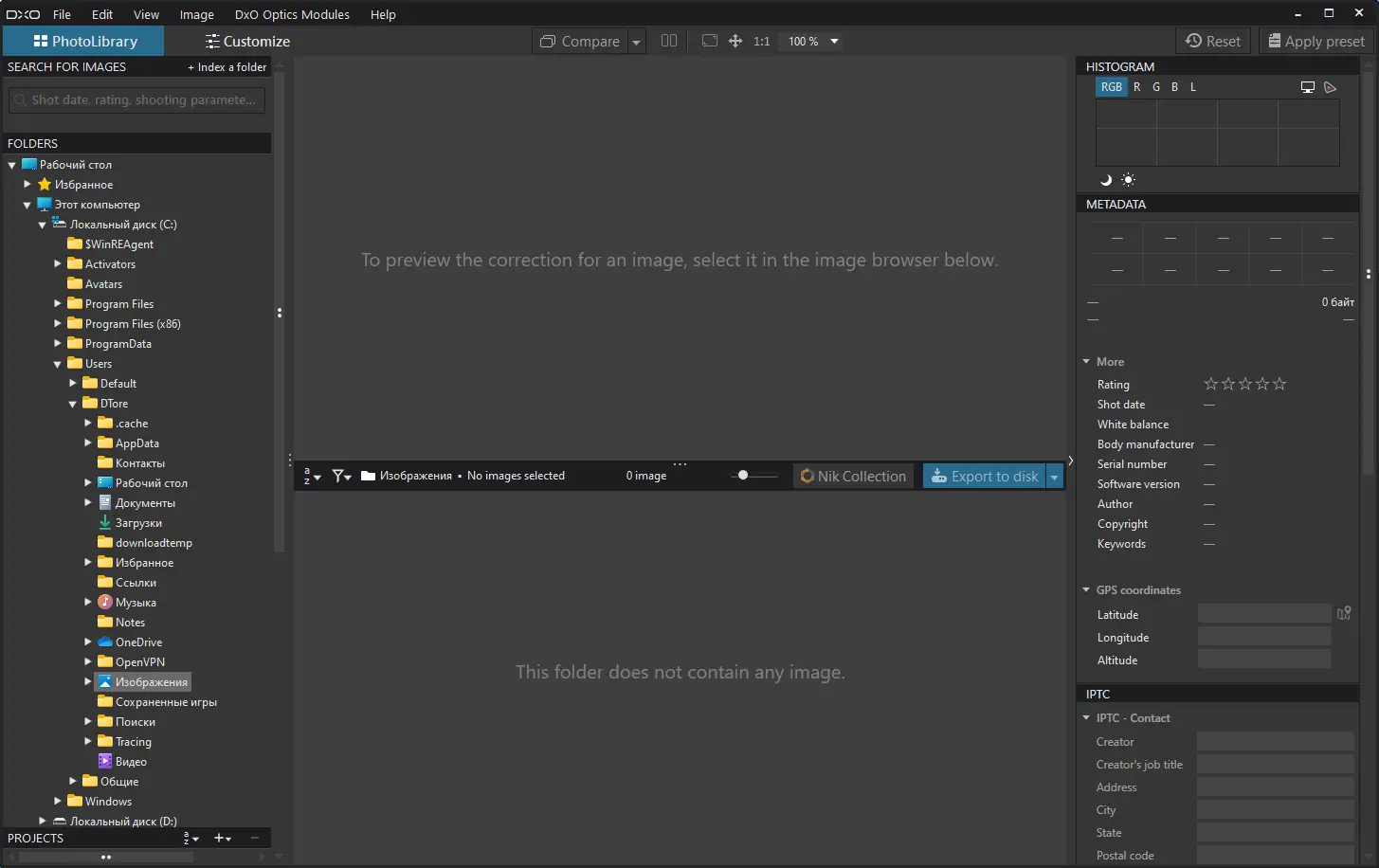Open the View menu
This screenshot has height=868, width=1379.
click(x=146, y=14)
